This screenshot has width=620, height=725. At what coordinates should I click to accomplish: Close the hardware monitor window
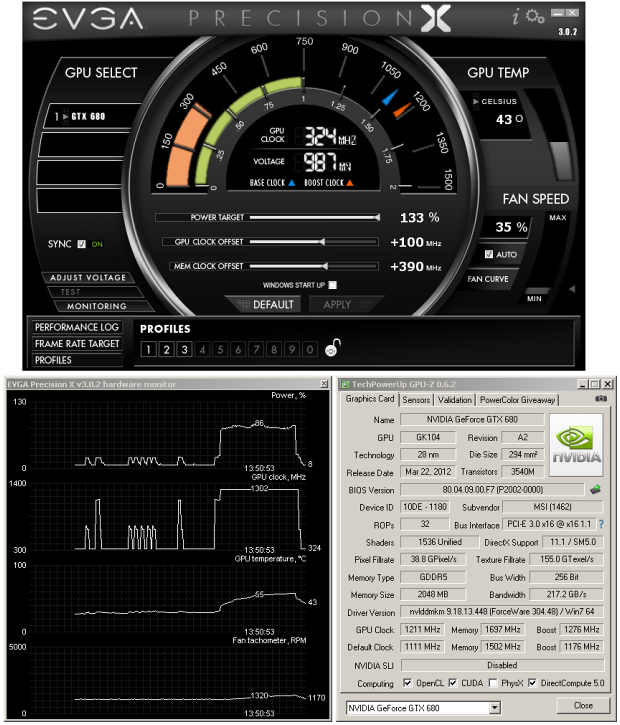tap(324, 384)
